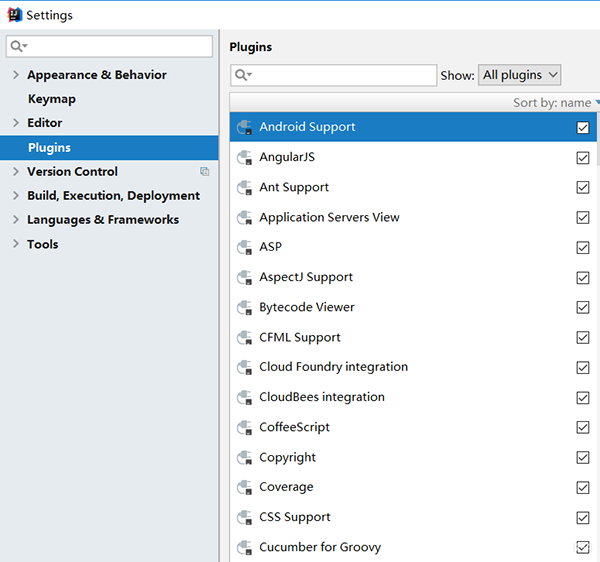Click the CFML Support plugin icon

(x=245, y=338)
